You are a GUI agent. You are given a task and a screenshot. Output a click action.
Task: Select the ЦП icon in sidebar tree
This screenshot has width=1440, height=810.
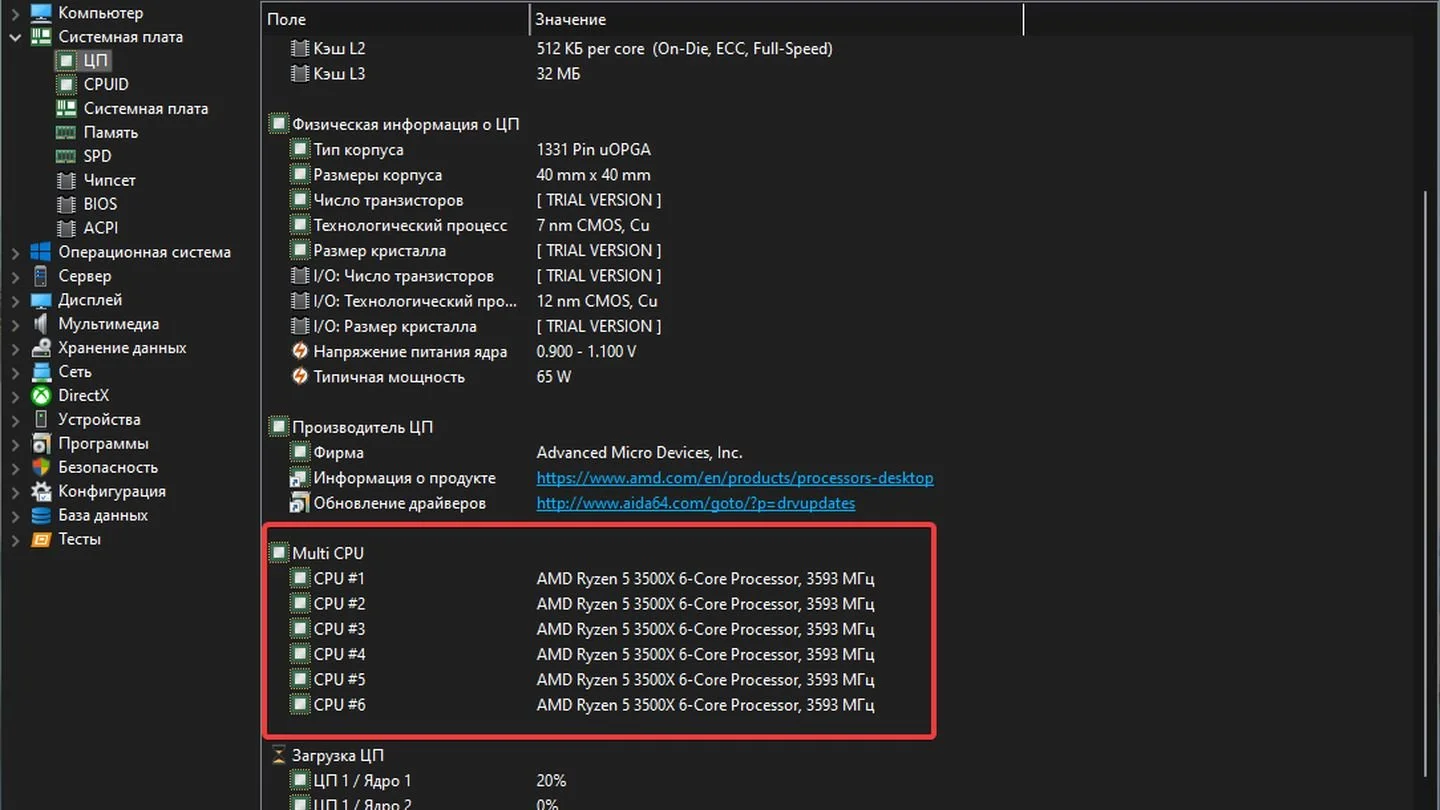tap(65, 61)
